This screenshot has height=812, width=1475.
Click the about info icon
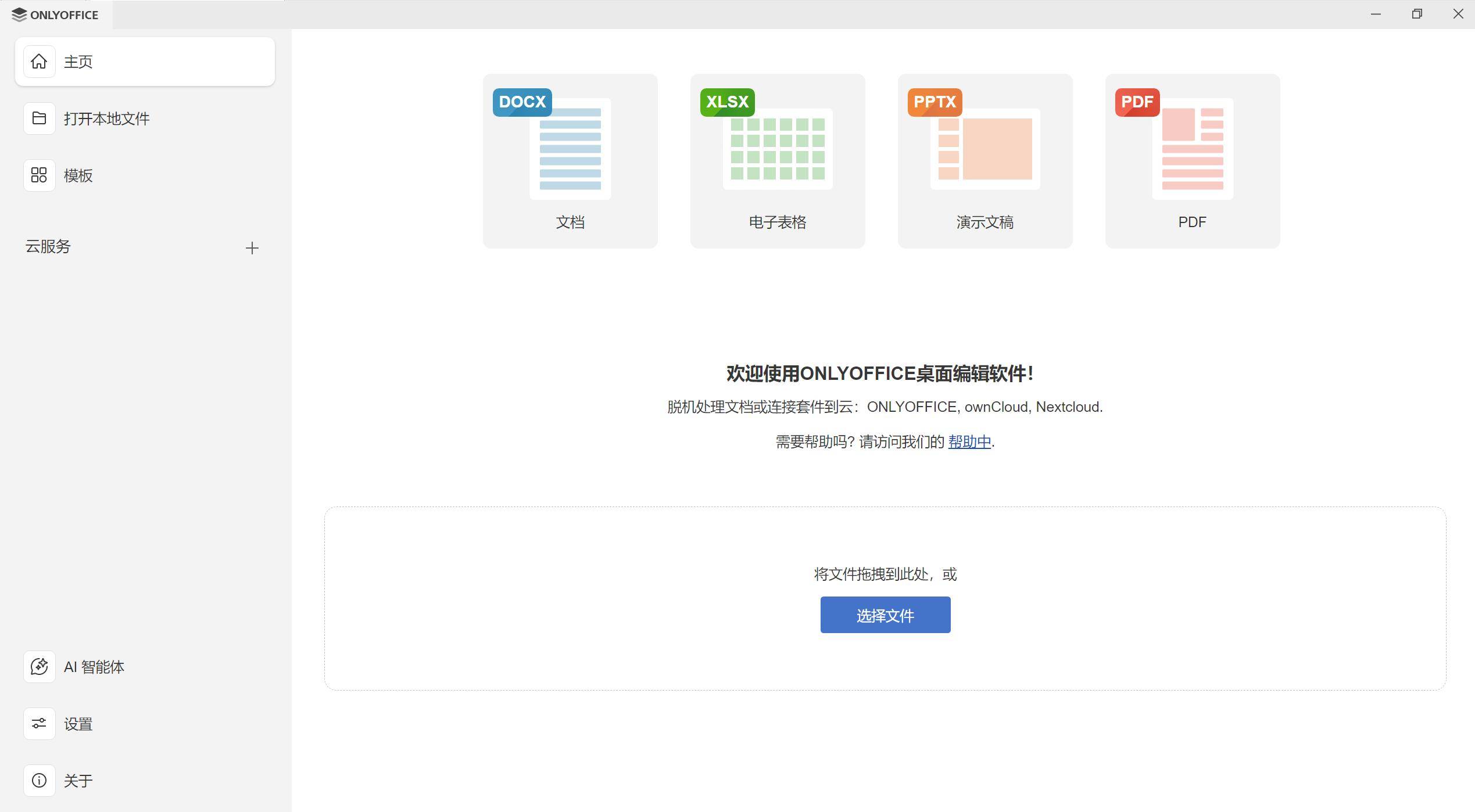pos(39,781)
